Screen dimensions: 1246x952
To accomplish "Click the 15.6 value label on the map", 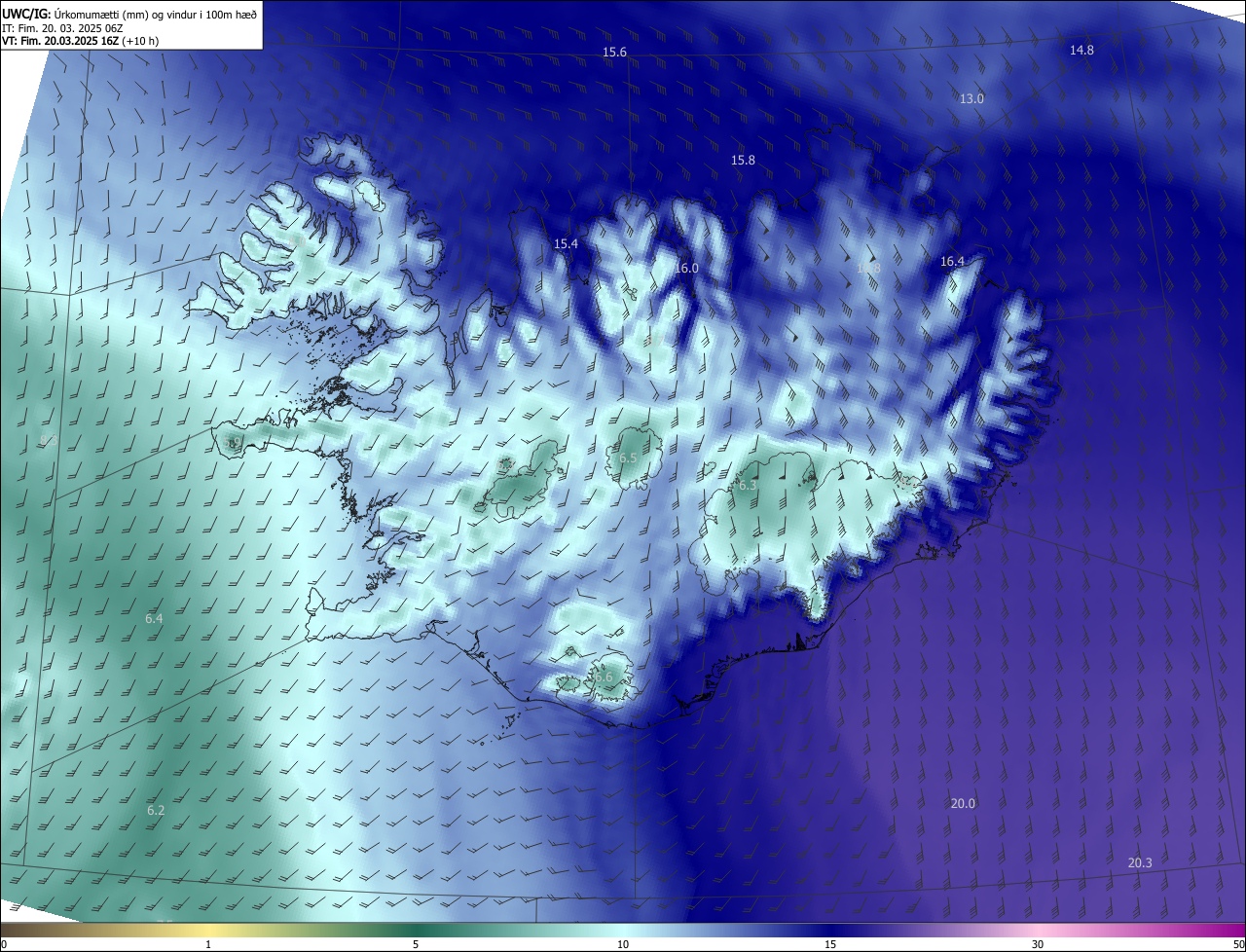I will coord(614,53).
